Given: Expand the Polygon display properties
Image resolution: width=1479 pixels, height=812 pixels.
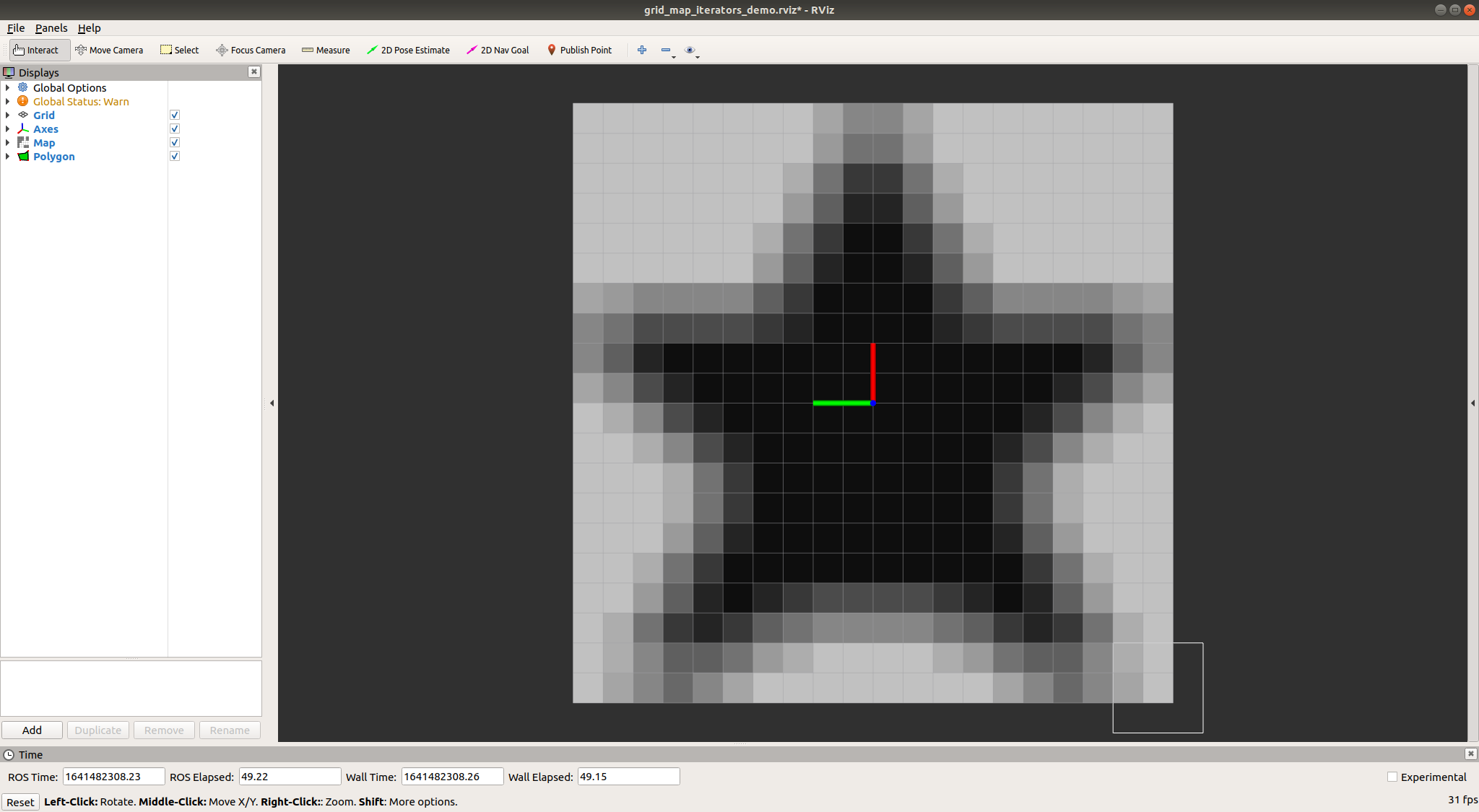Looking at the screenshot, I should pos(6,156).
